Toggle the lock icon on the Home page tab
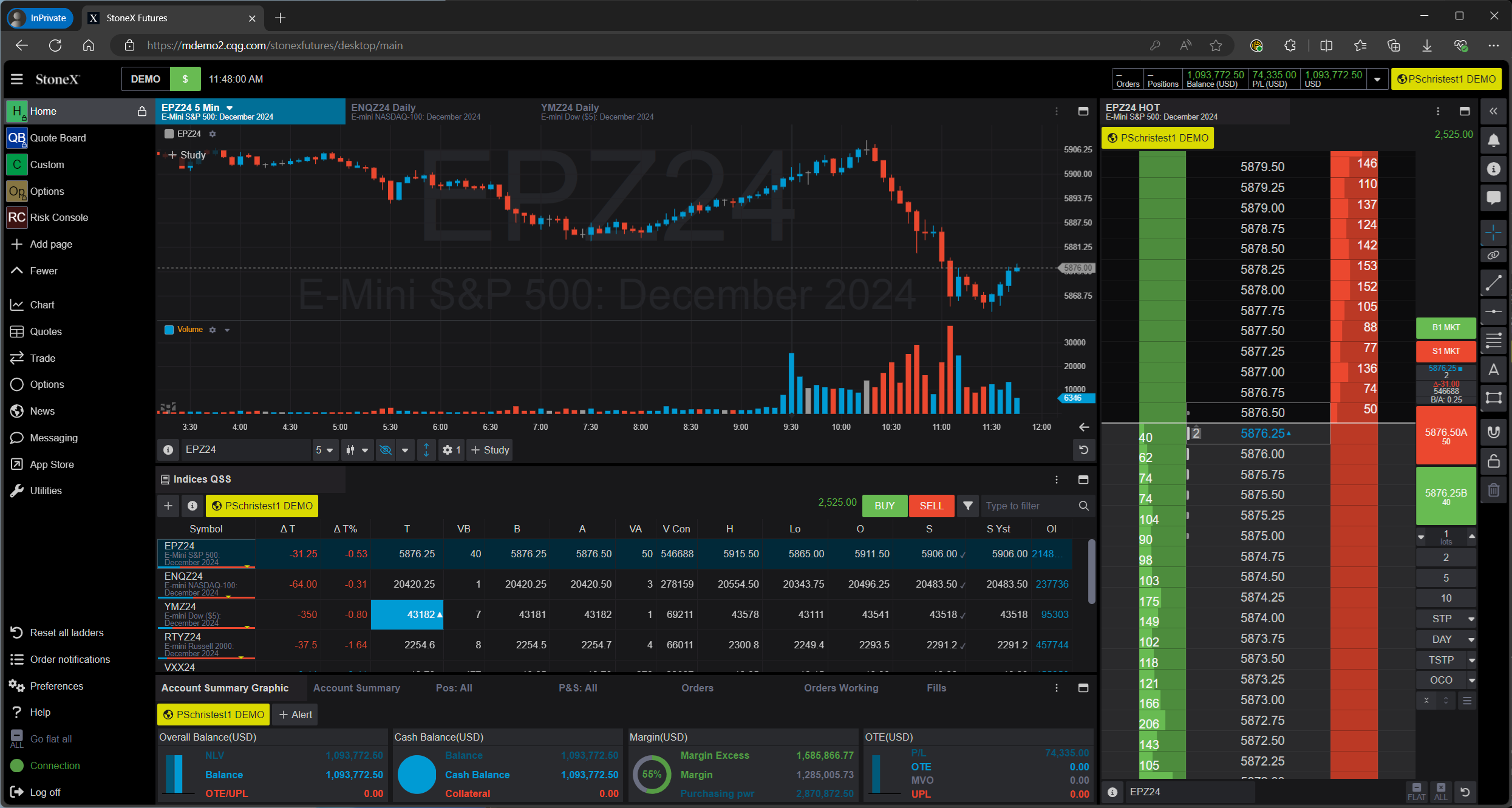Viewport: 1512px width, 808px height. 141,112
